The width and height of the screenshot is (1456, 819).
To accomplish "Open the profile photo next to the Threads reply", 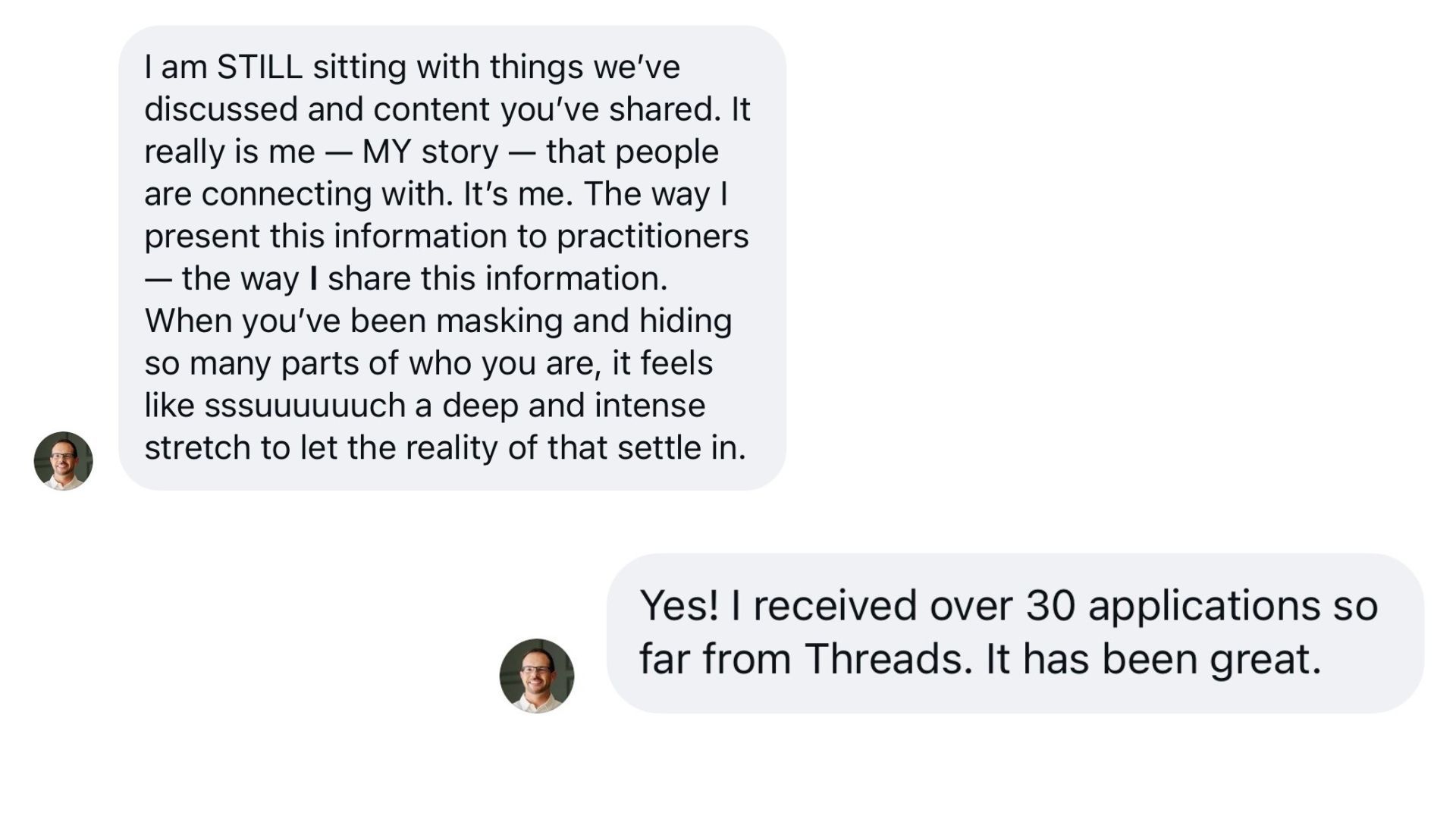I will tap(537, 676).
